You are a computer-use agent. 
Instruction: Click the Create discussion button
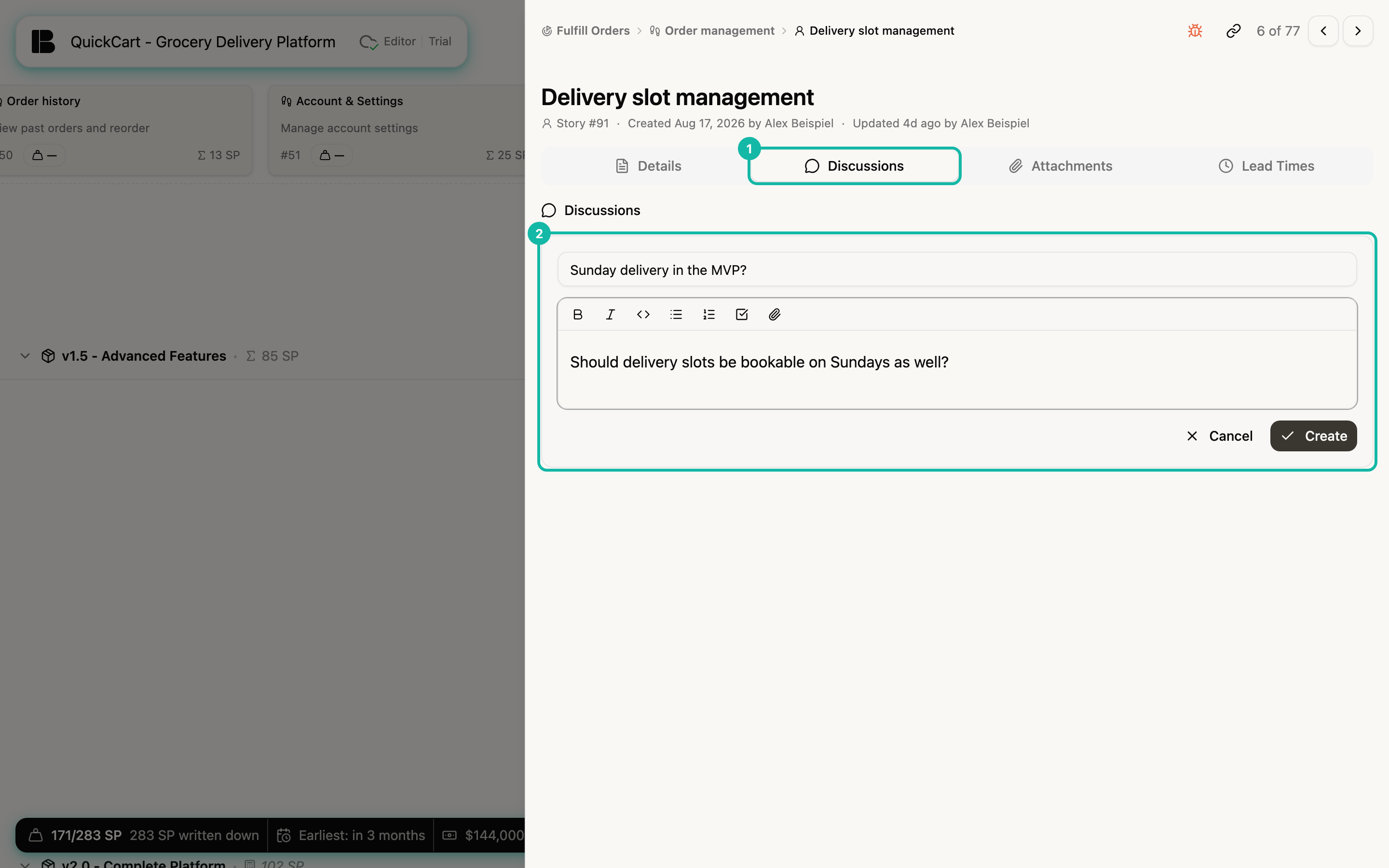click(1313, 436)
